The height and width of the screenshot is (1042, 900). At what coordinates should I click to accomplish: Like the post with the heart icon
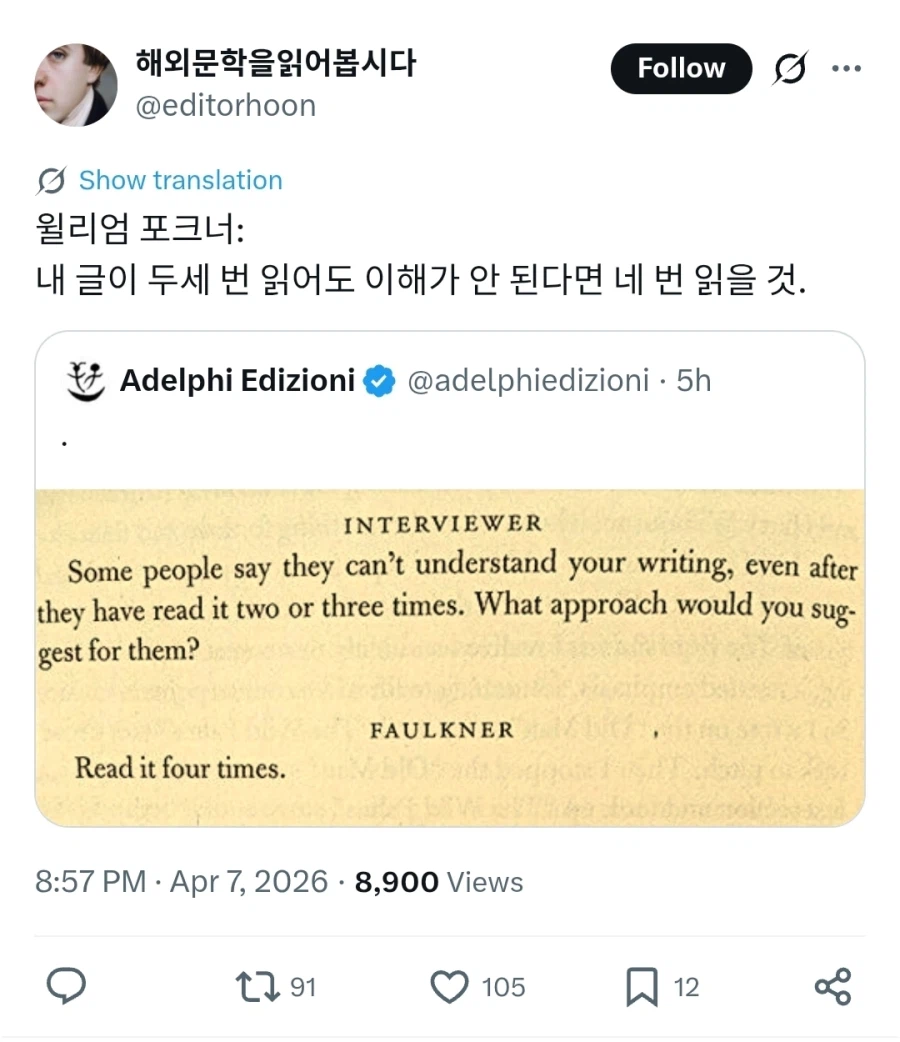pos(450,988)
